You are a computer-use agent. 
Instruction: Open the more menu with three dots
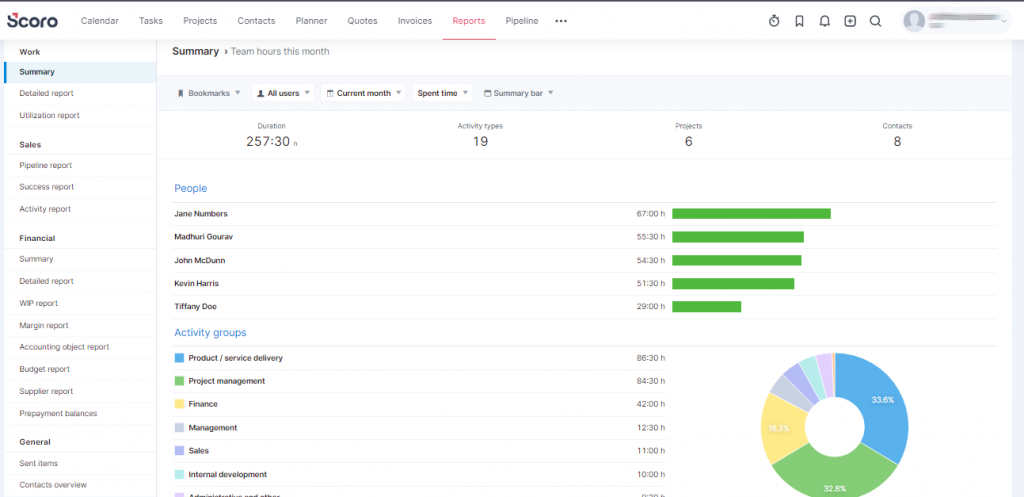click(x=561, y=21)
